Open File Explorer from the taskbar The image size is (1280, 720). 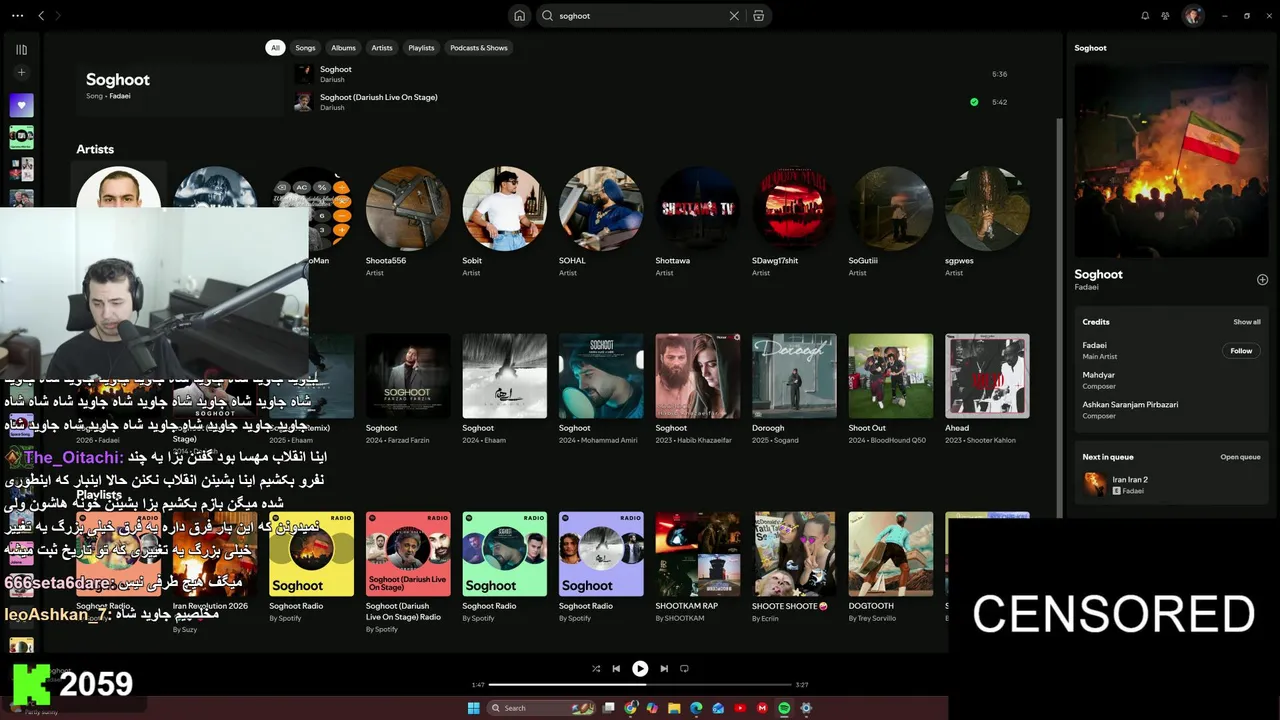[x=674, y=708]
